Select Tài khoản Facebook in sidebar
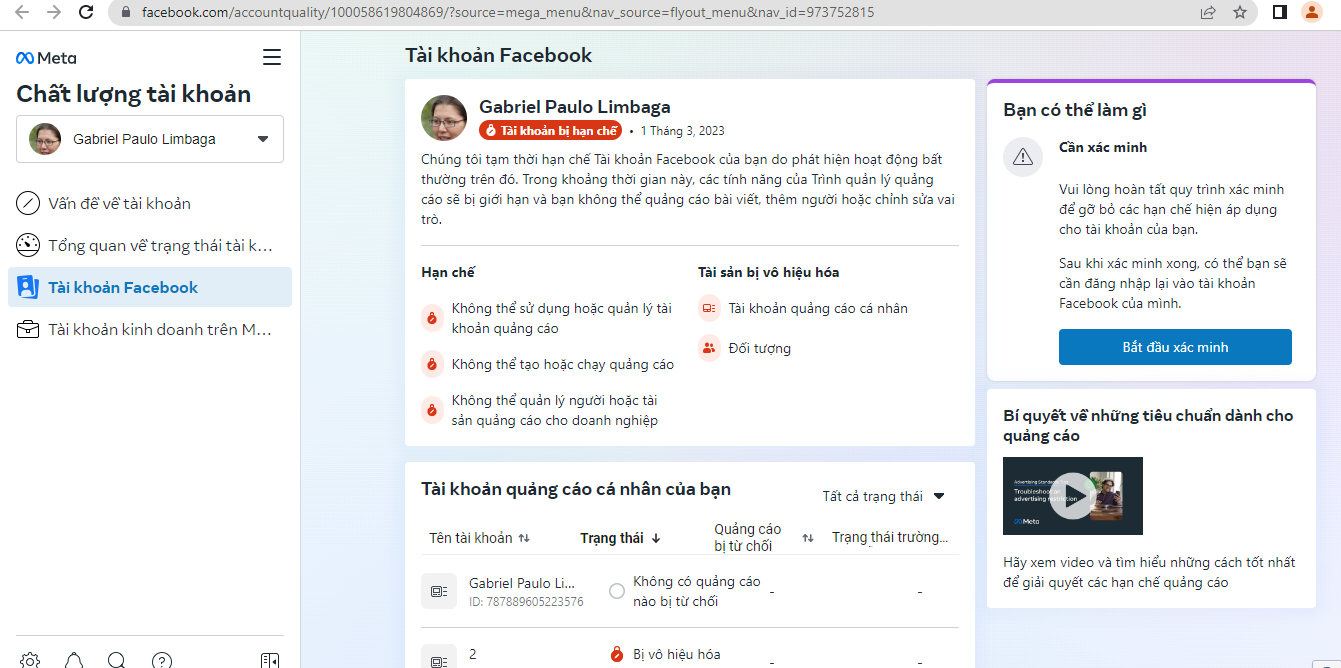1341x668 pixels. [150, 287]
